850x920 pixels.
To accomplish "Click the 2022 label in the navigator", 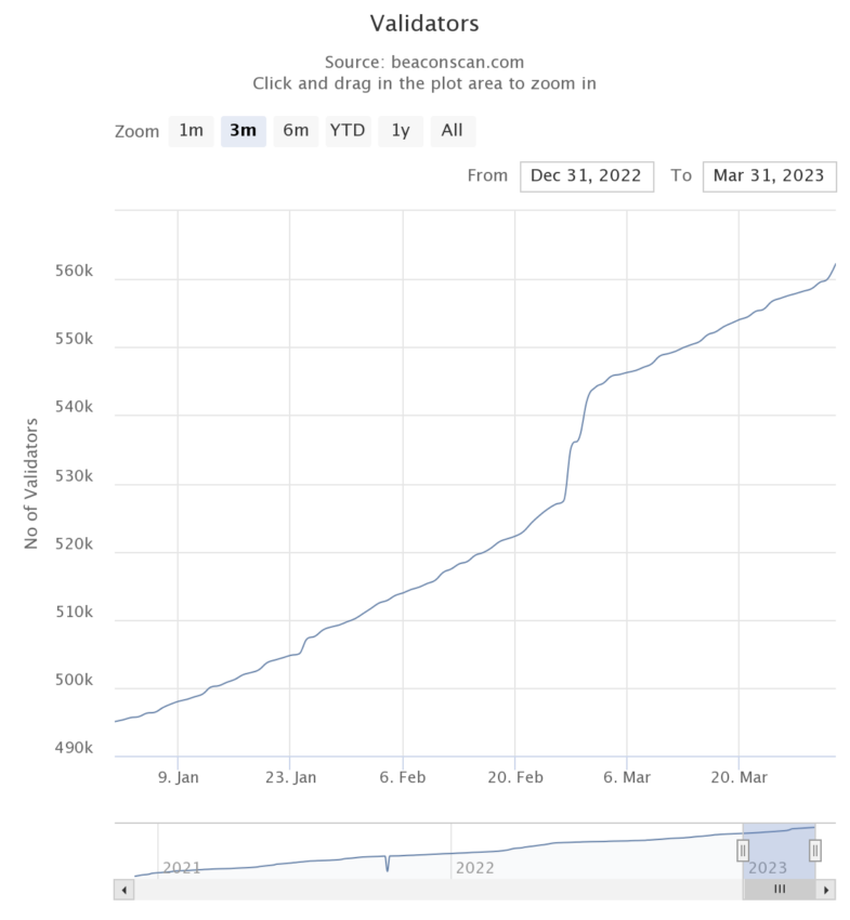I will 474,869.
